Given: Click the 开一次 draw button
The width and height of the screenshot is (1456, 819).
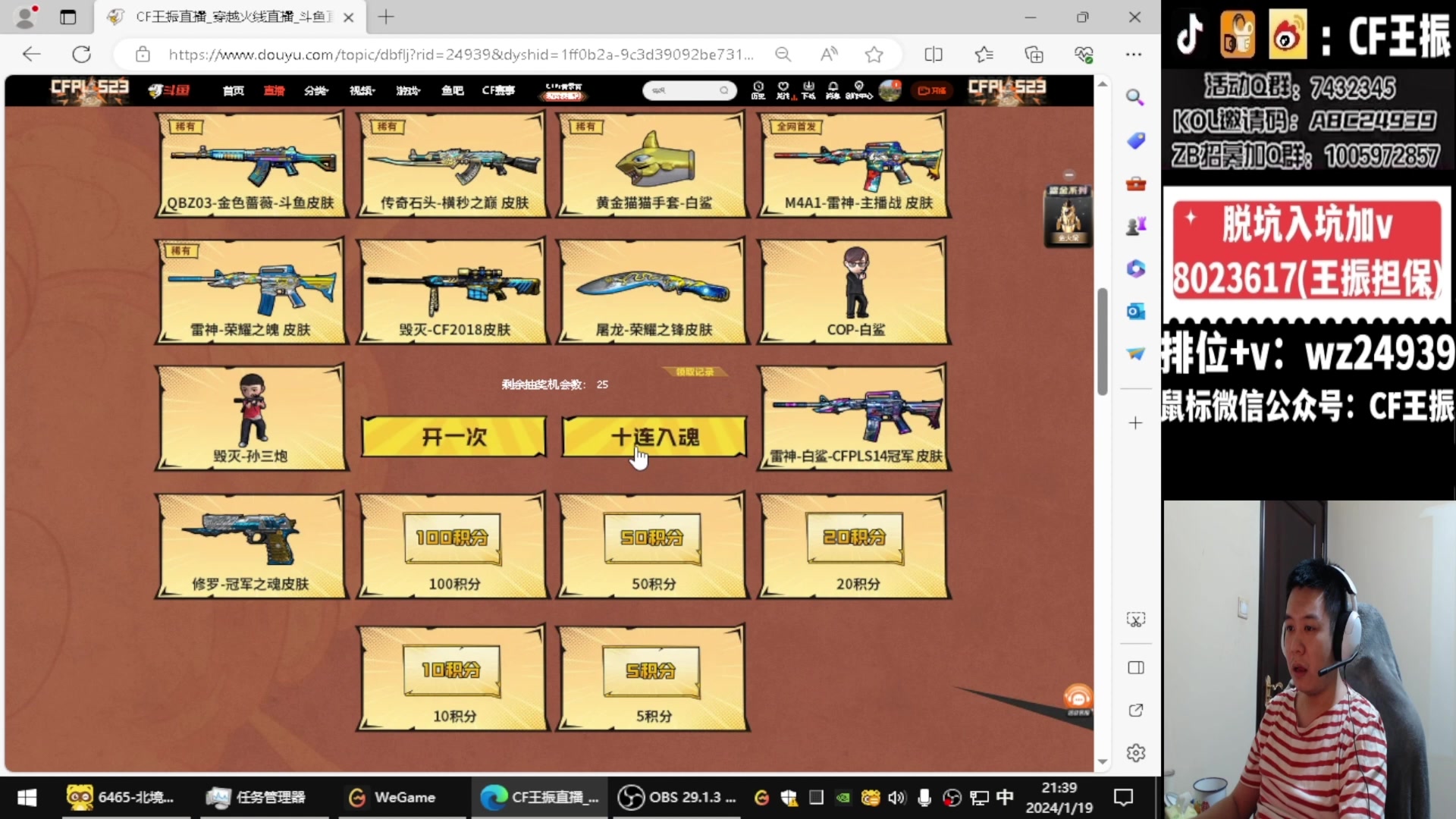Looking at the screenshot, I should tap(453, 438).
